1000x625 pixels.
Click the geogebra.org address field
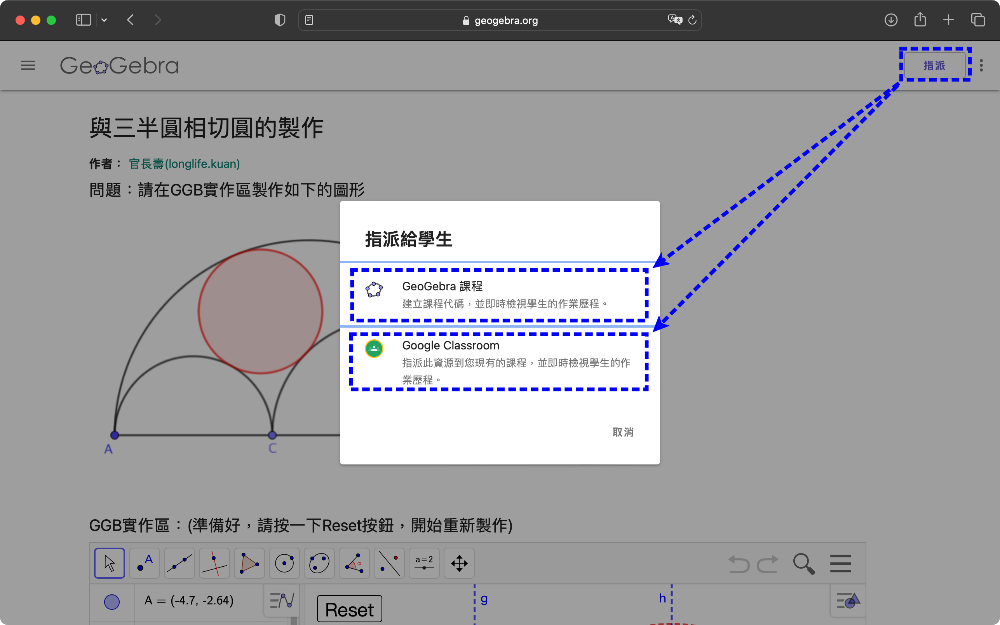[x=500, y=20]
